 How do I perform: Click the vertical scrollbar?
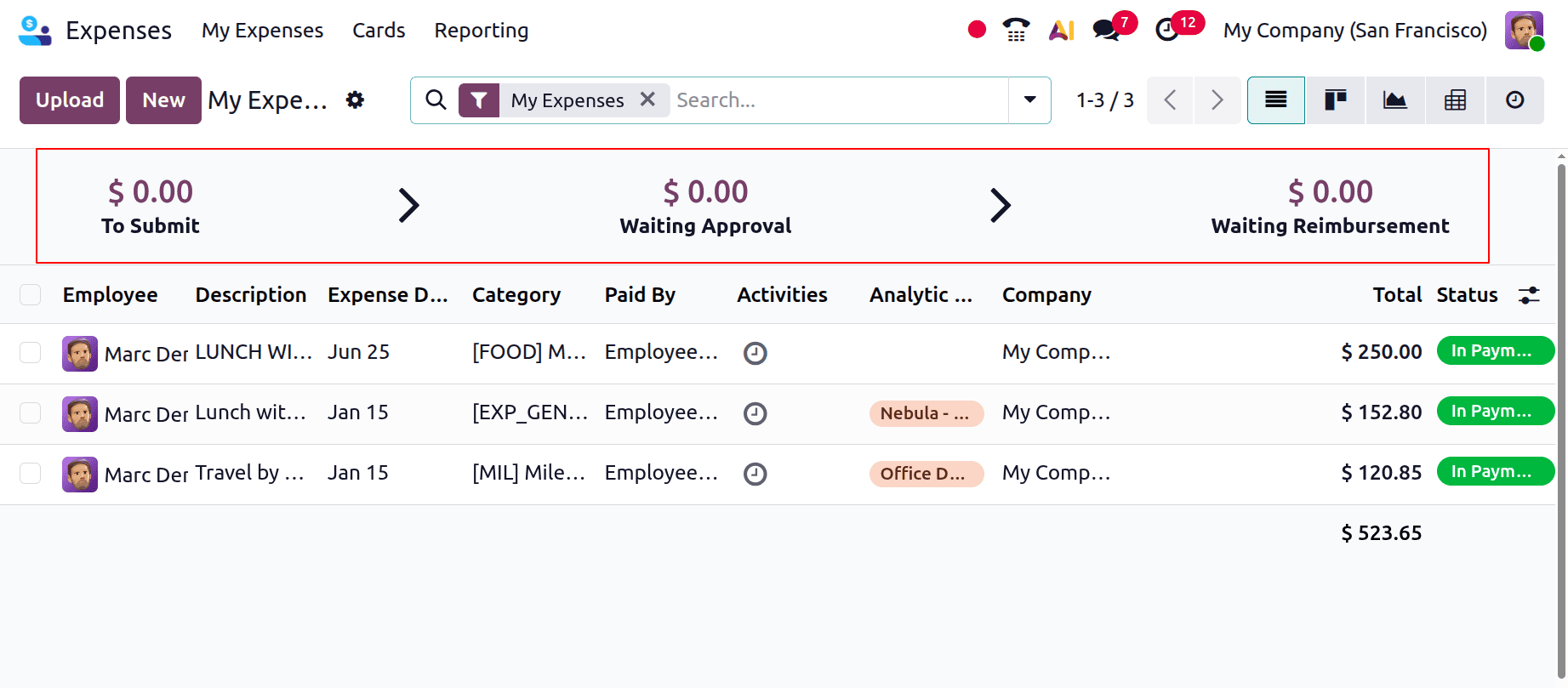(1561, 421)
